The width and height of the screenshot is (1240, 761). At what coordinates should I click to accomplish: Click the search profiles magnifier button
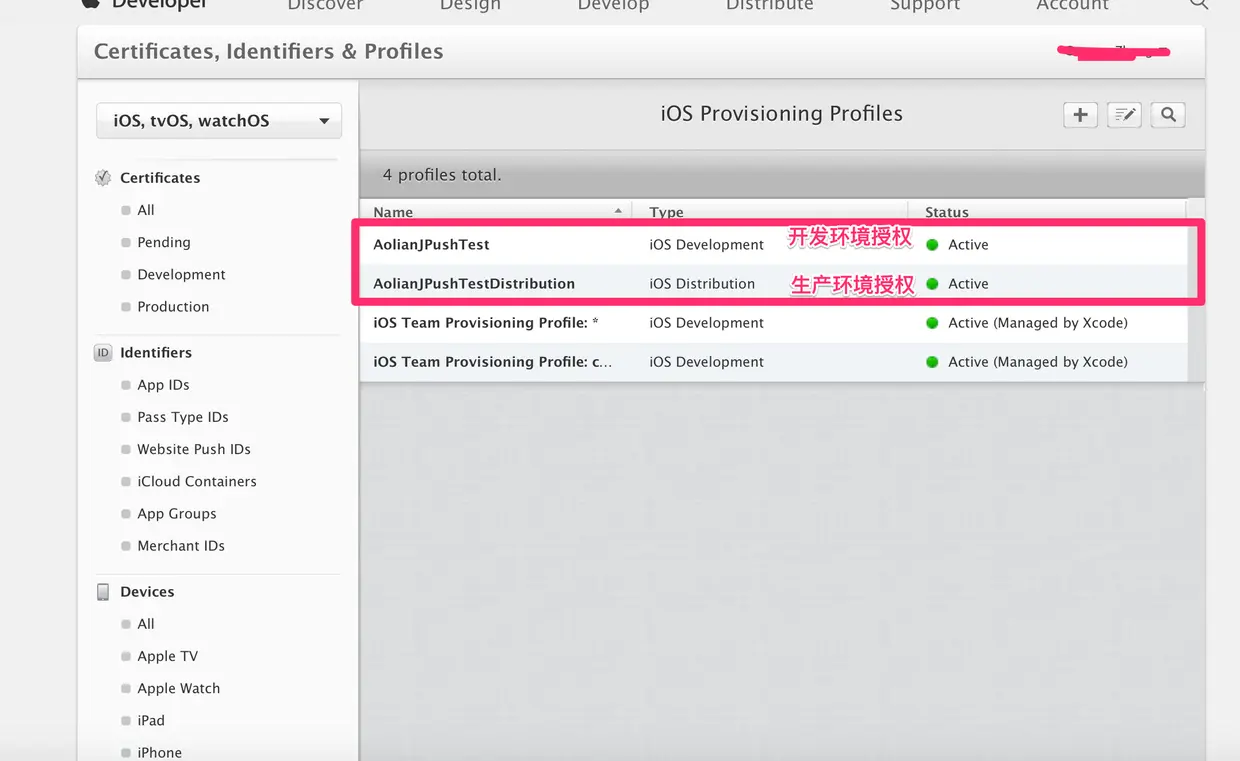pos(1168,115)
